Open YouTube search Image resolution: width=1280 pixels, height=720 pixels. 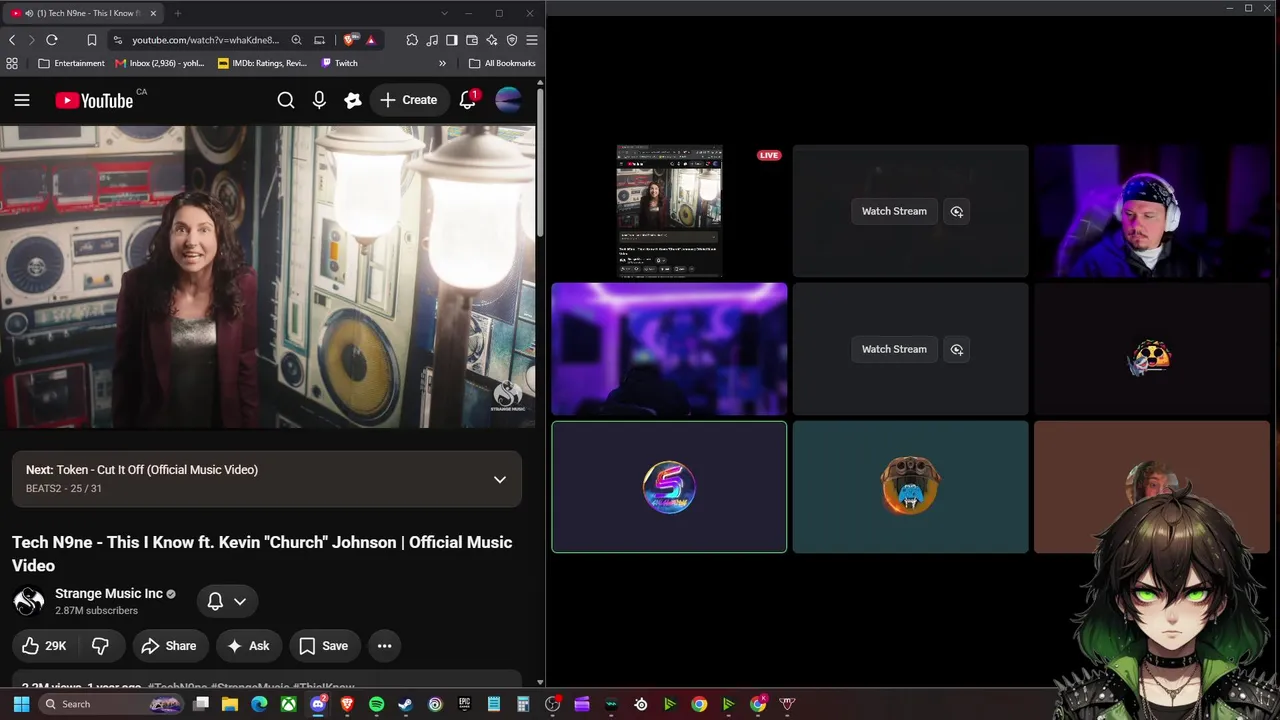pyautogui.click(x=286, y=100)
